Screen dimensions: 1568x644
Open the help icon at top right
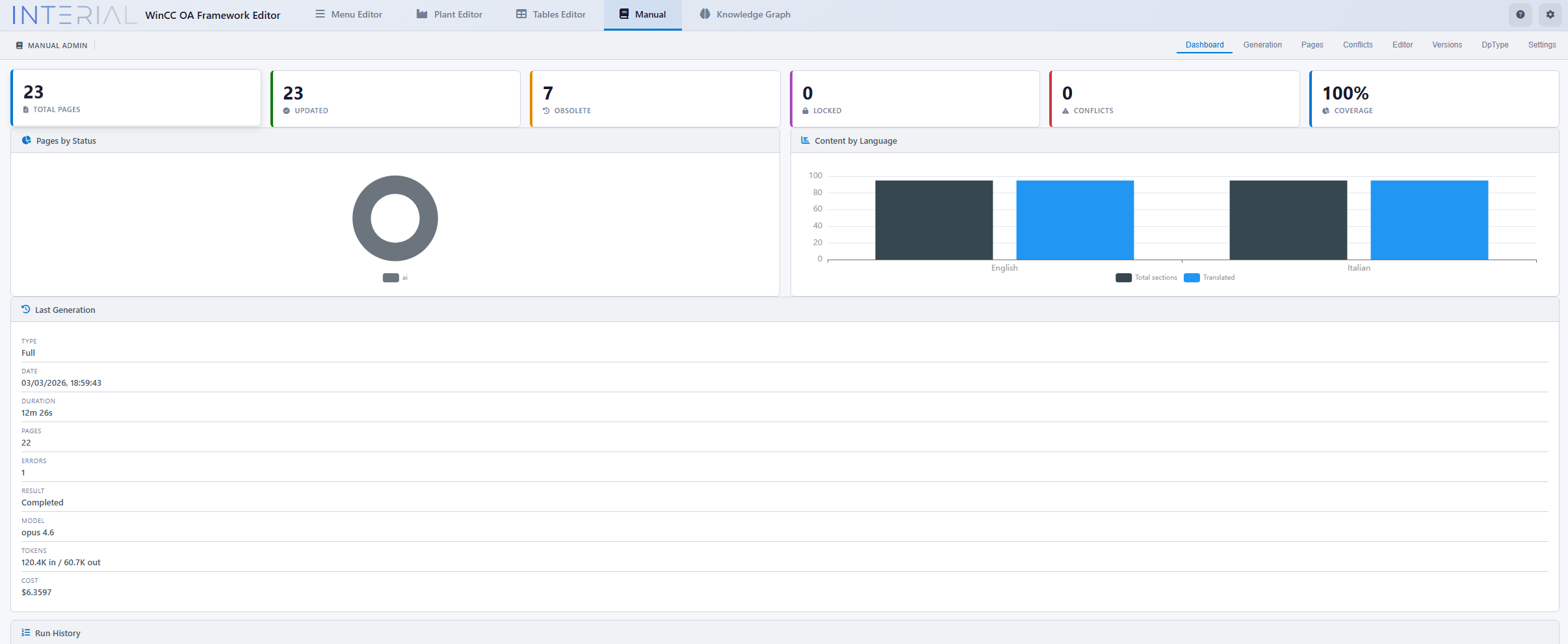click(1520, 14)
